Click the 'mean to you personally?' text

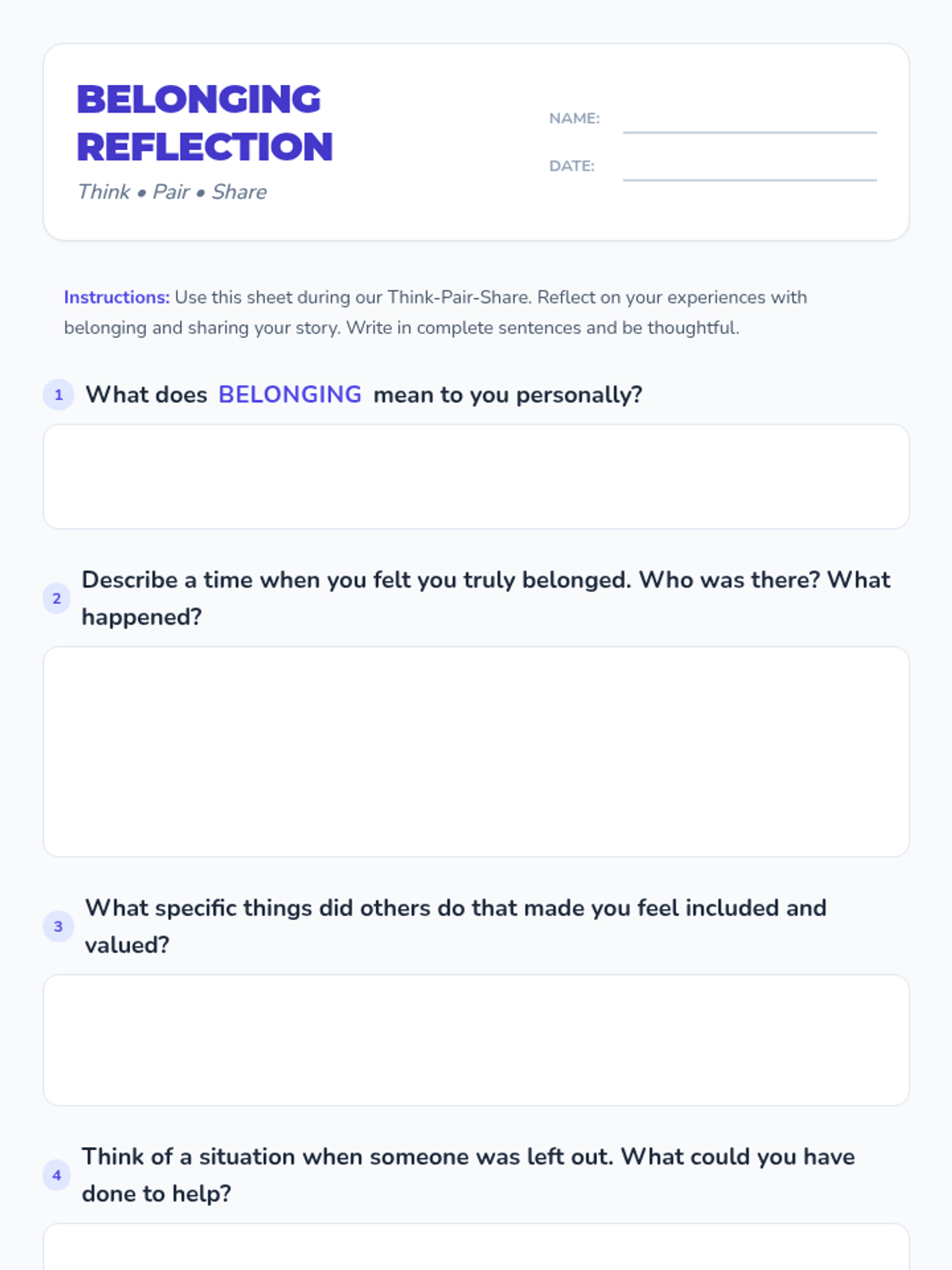pyautogui.click(x=508, y=394)
